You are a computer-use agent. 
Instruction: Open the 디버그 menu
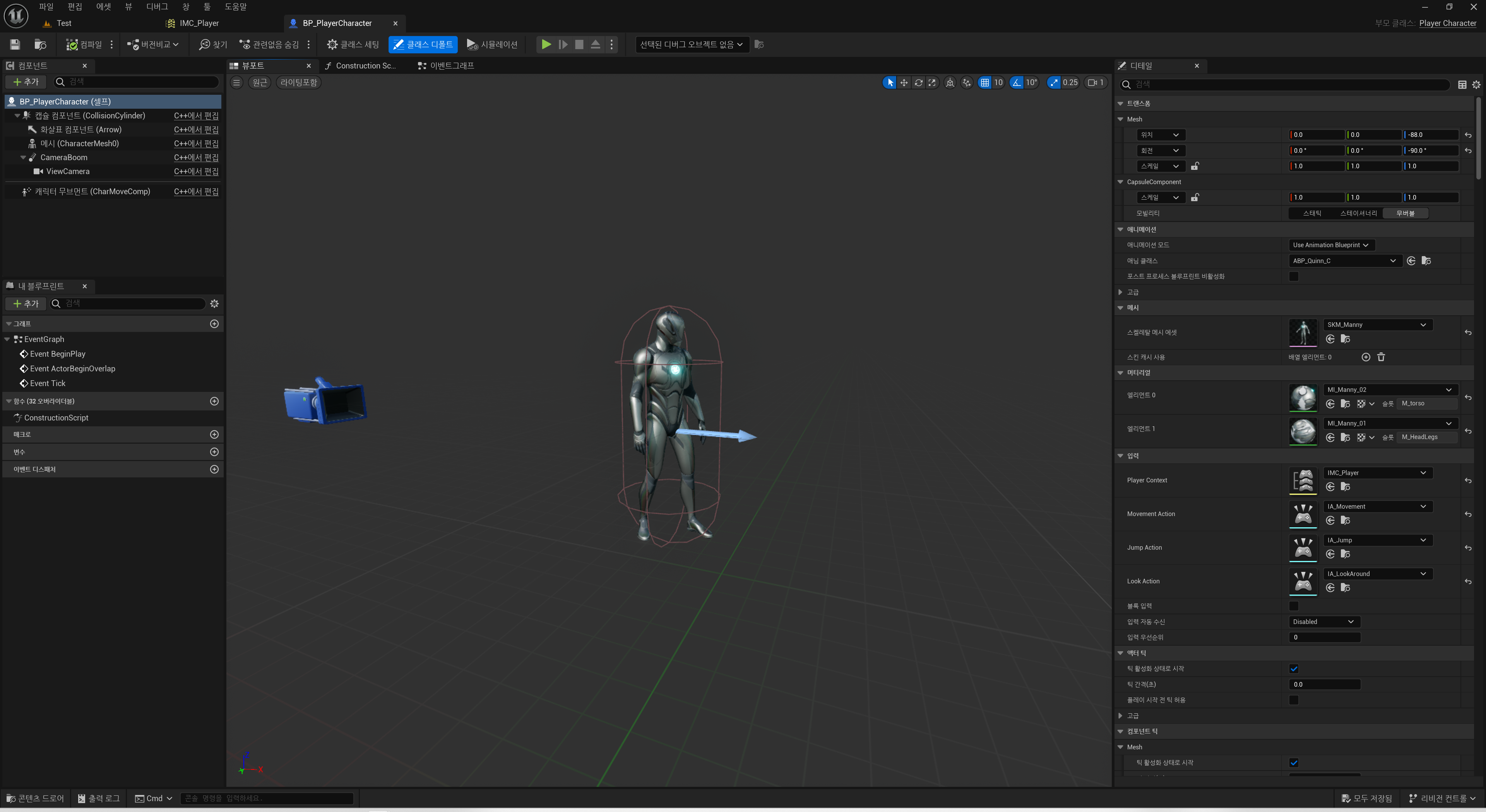pos(157,6)
